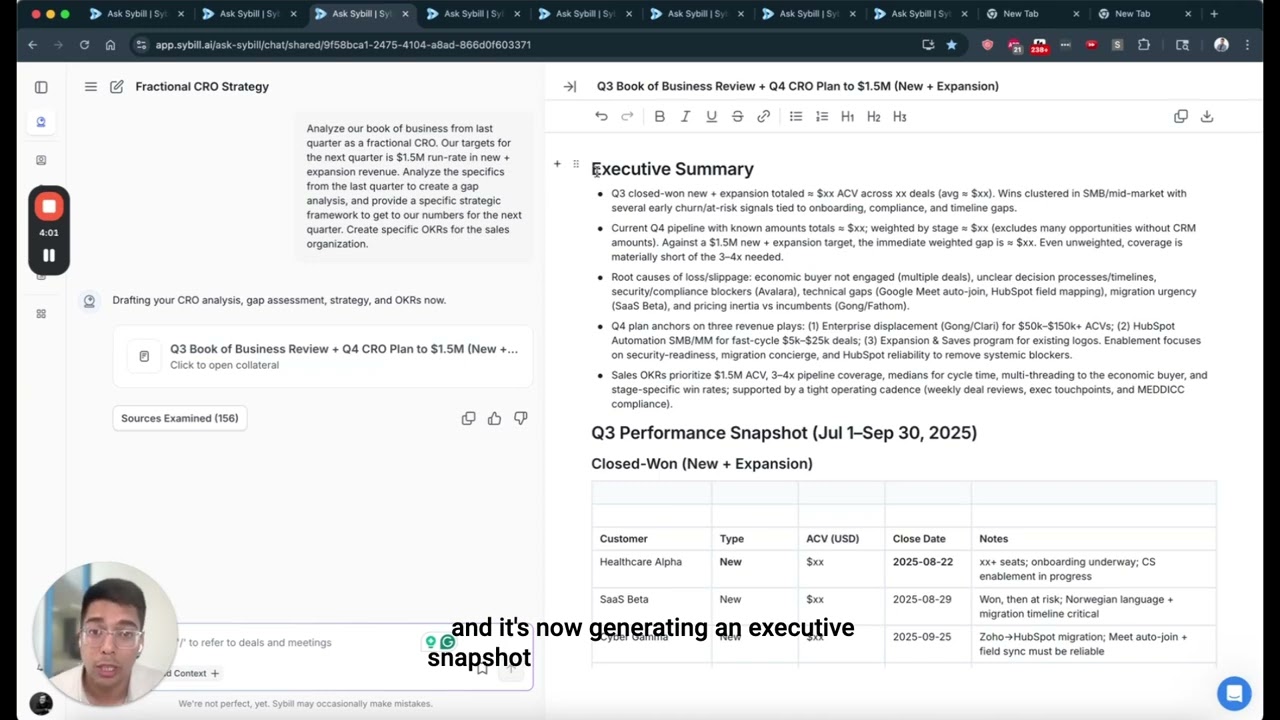
Task: Focus the address bar URL
Action: [343, 45]
